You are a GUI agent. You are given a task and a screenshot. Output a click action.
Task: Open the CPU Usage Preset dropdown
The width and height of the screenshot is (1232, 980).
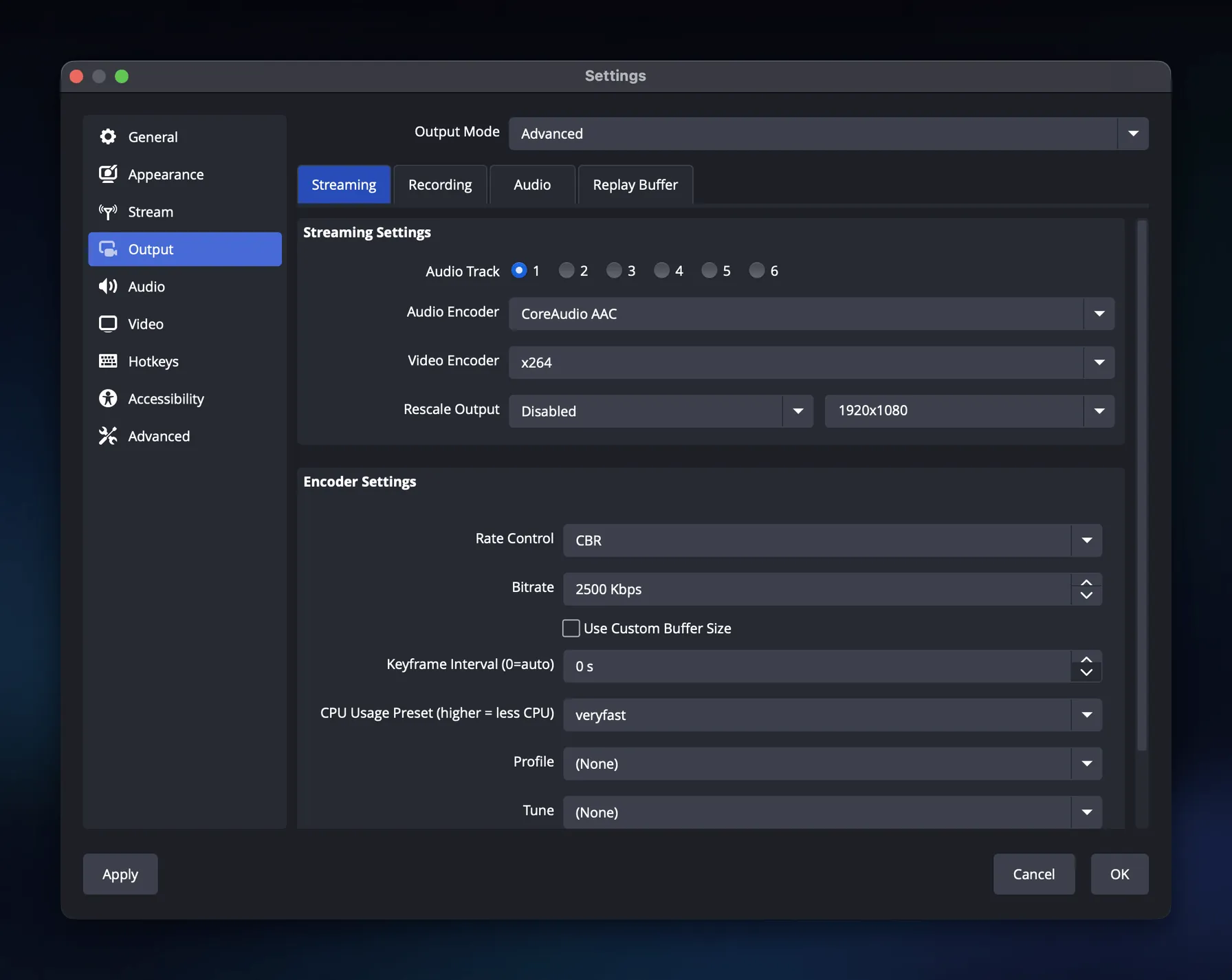click(x=833, y=715)
